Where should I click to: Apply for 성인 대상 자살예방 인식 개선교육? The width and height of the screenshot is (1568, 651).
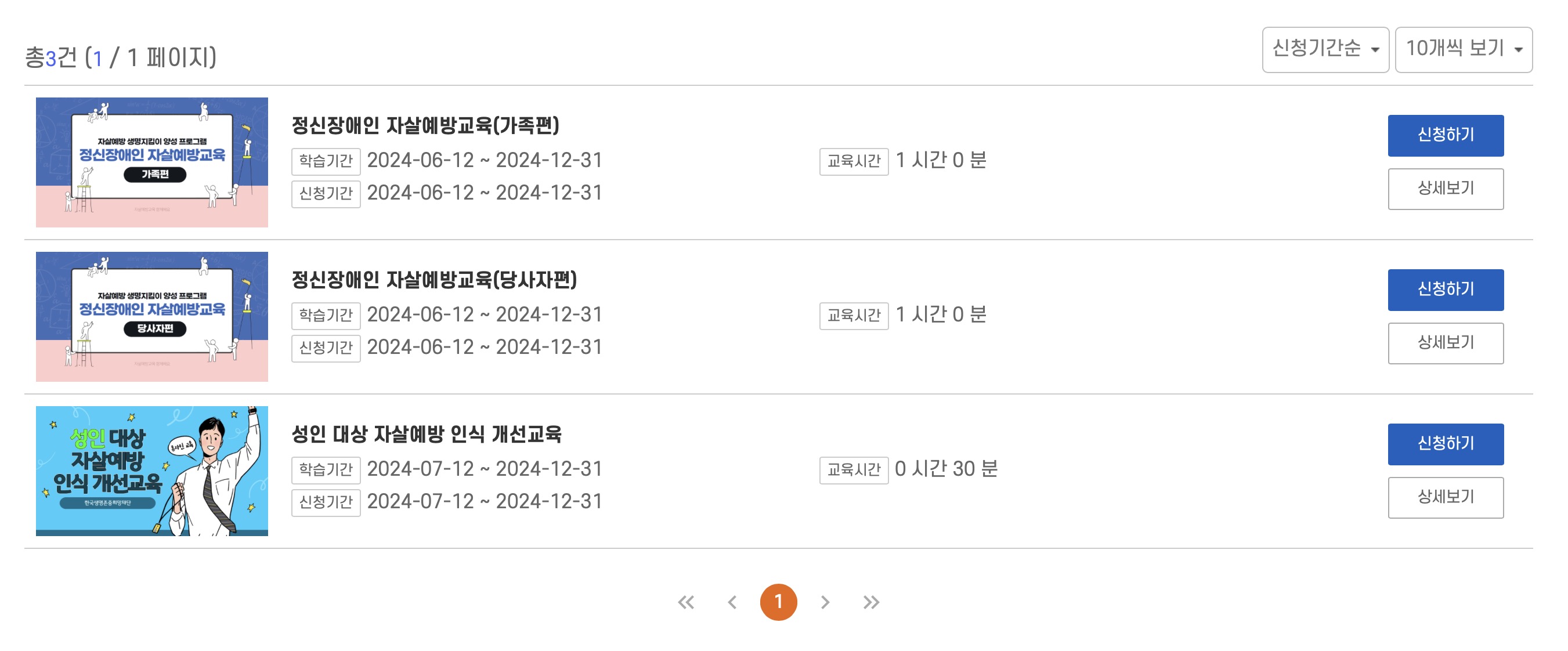(x=1446, y=443)
